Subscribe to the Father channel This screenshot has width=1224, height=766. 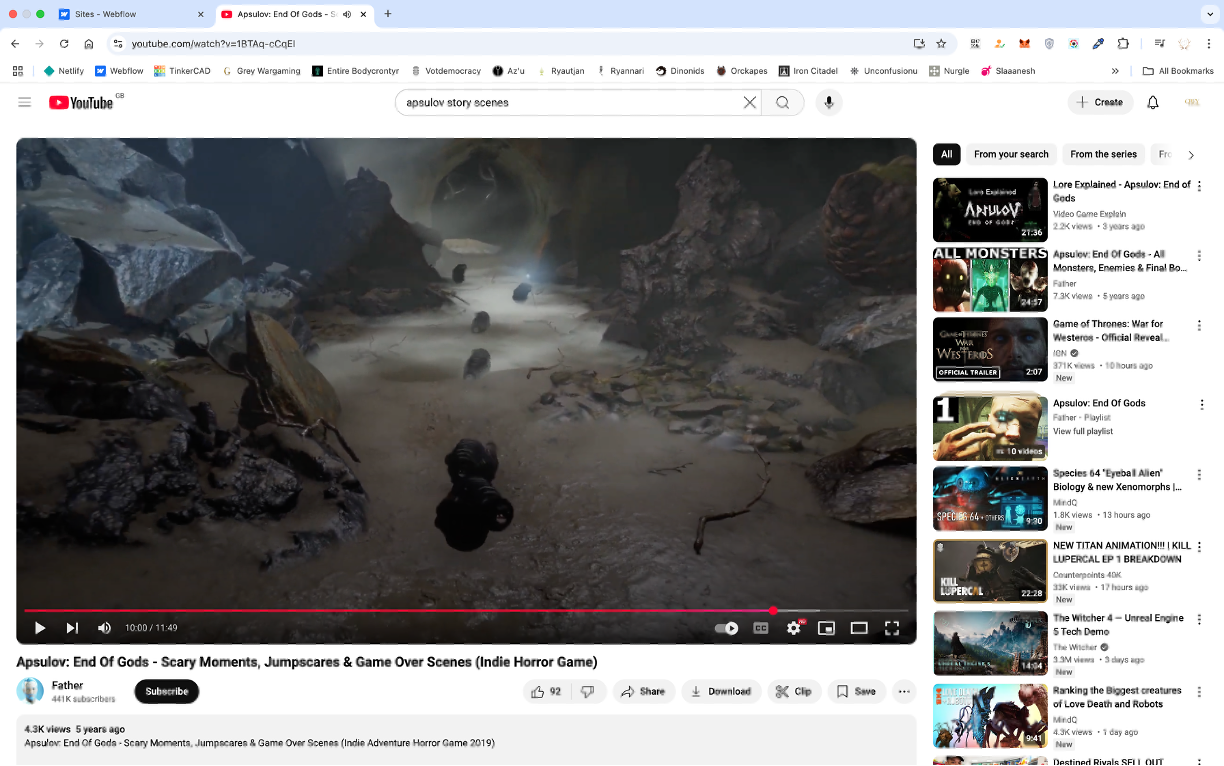167,691
